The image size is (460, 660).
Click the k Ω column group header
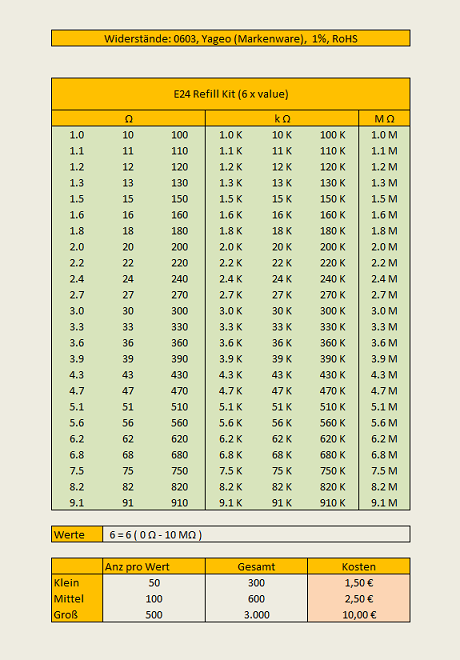[x=282, y=118]
